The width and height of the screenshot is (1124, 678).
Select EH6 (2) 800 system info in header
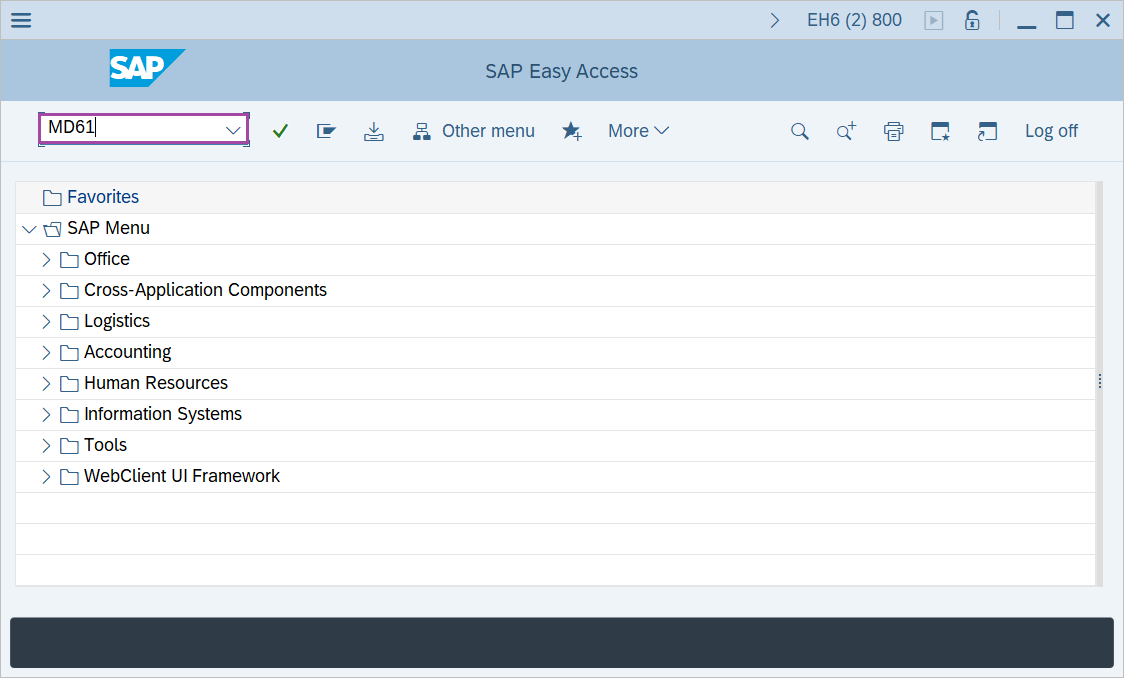(854, 19)
